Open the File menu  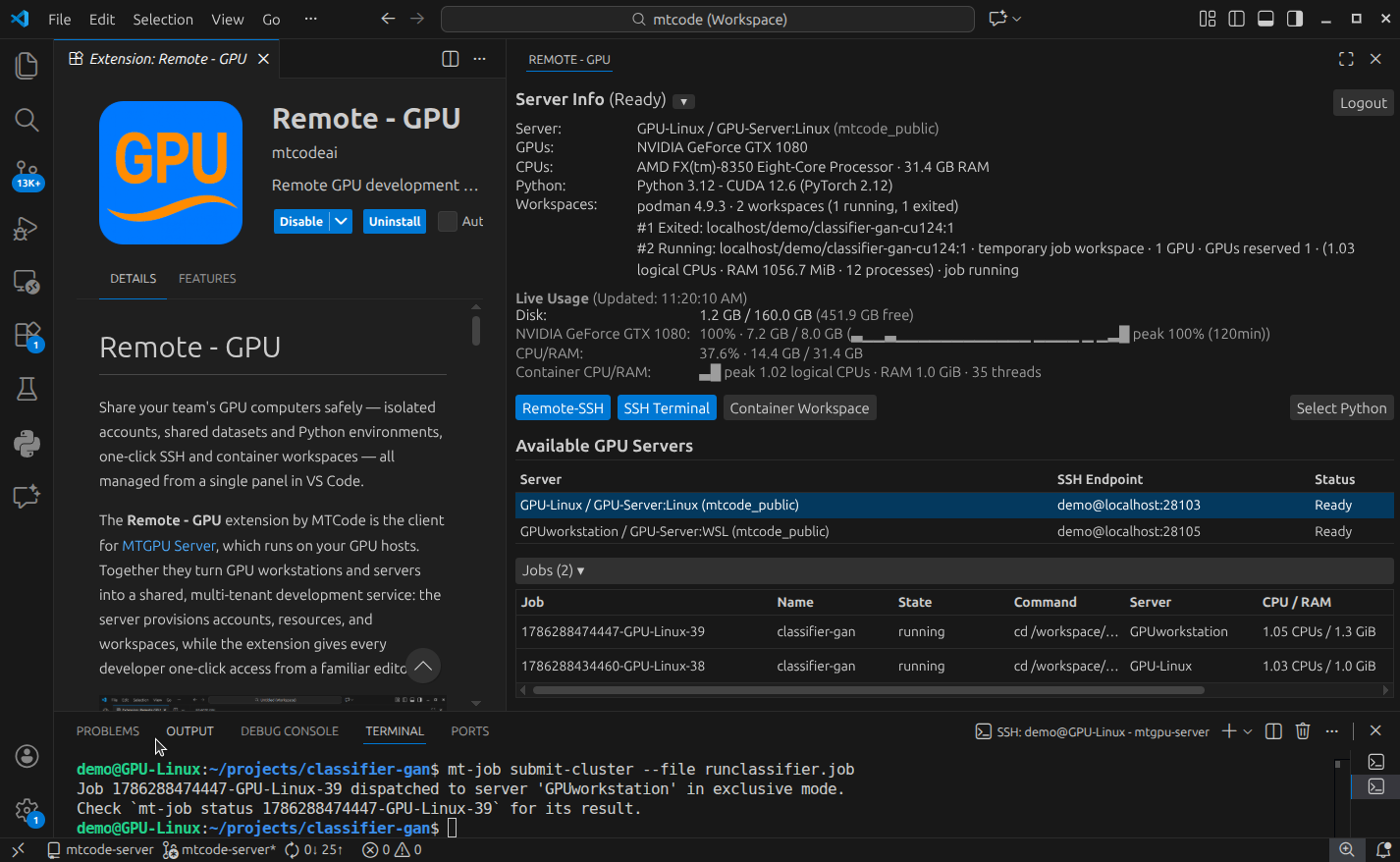(x=59, y=19)
